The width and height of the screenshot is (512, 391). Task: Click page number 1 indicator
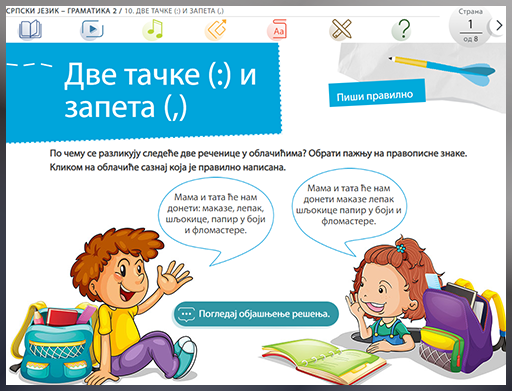click(470, 24)
